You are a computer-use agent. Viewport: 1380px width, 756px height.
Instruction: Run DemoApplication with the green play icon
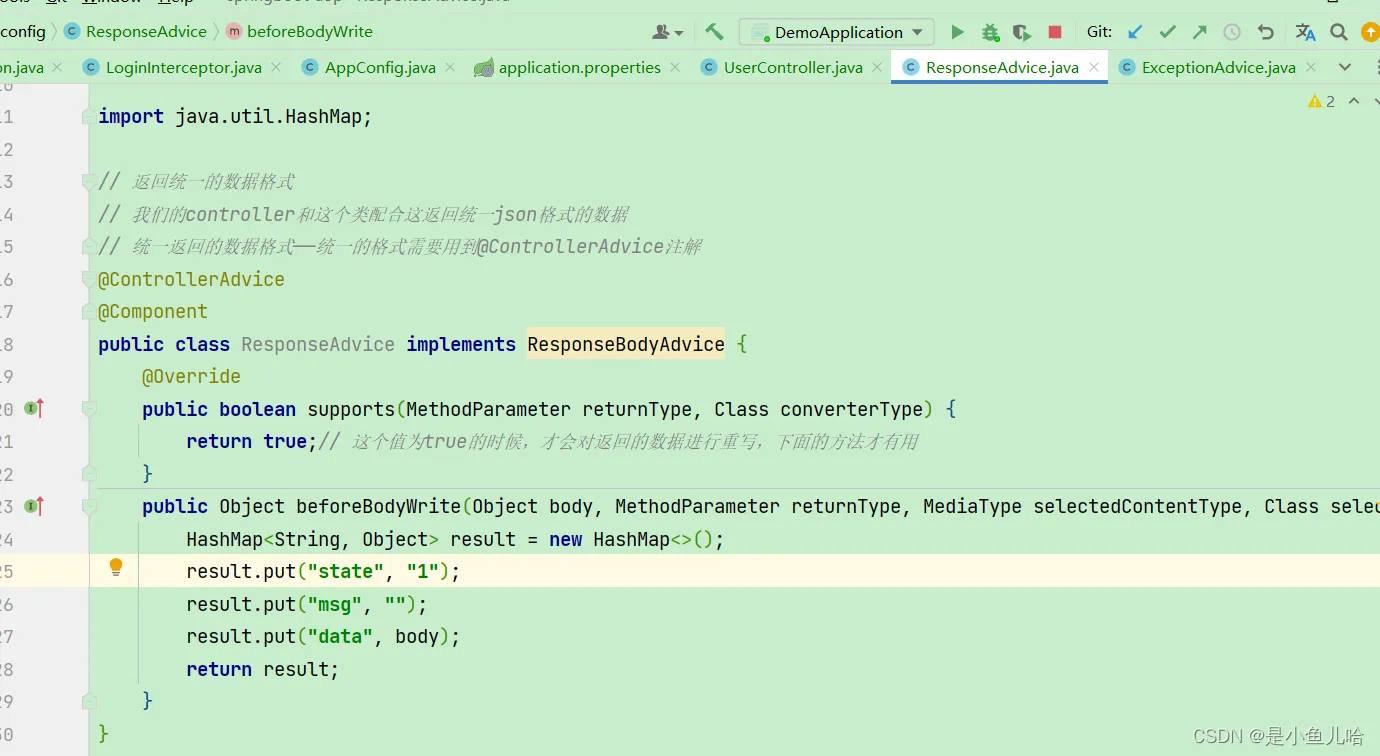coord(957,32)
